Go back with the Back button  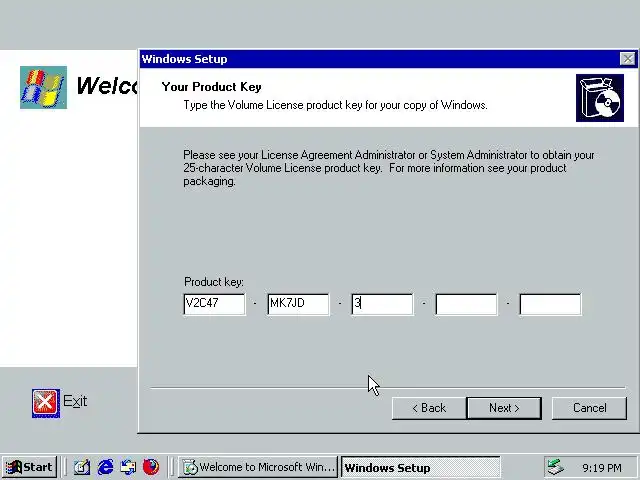(429, 408)
